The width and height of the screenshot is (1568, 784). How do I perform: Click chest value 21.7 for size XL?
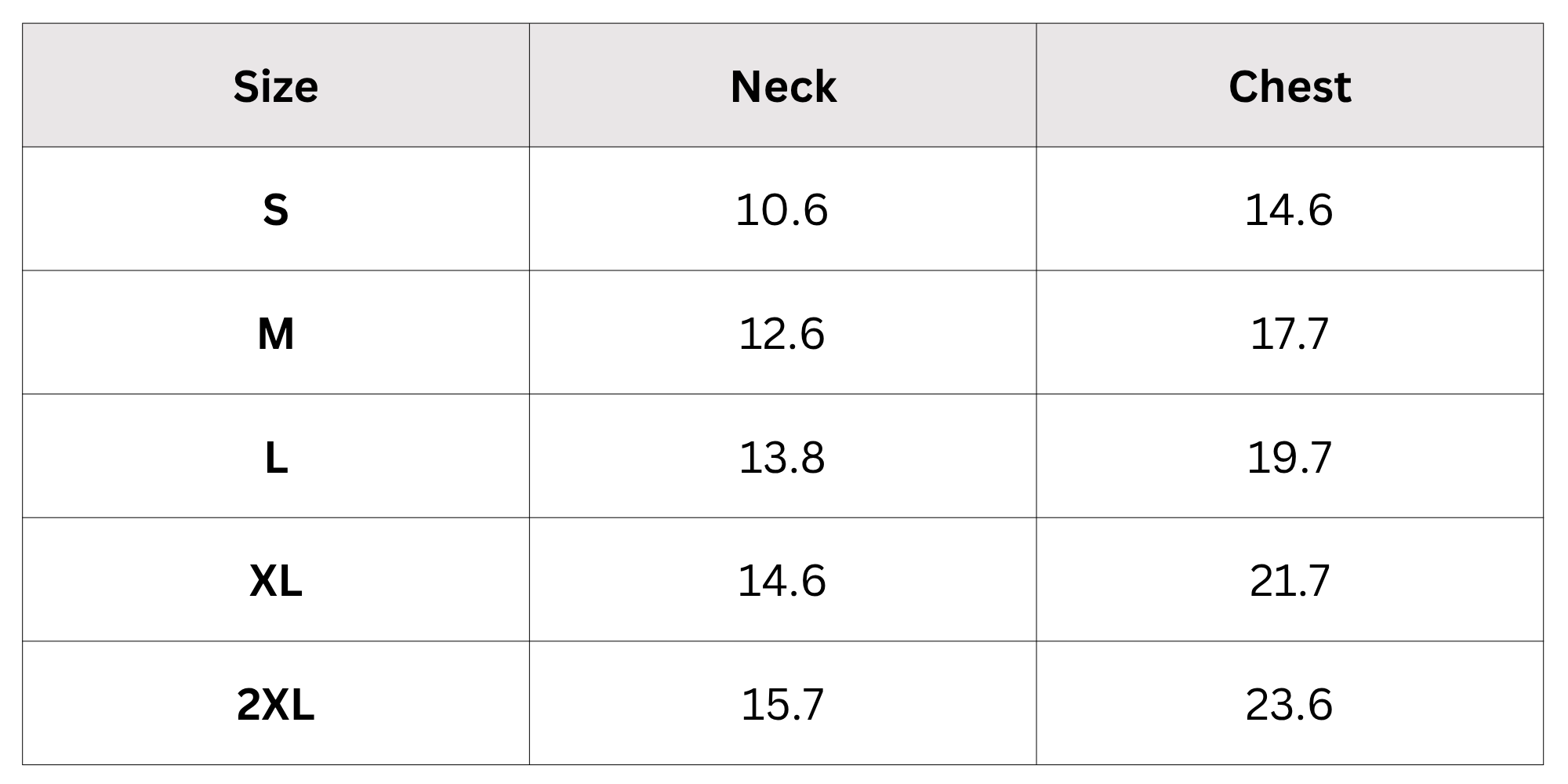[1289, 581]
